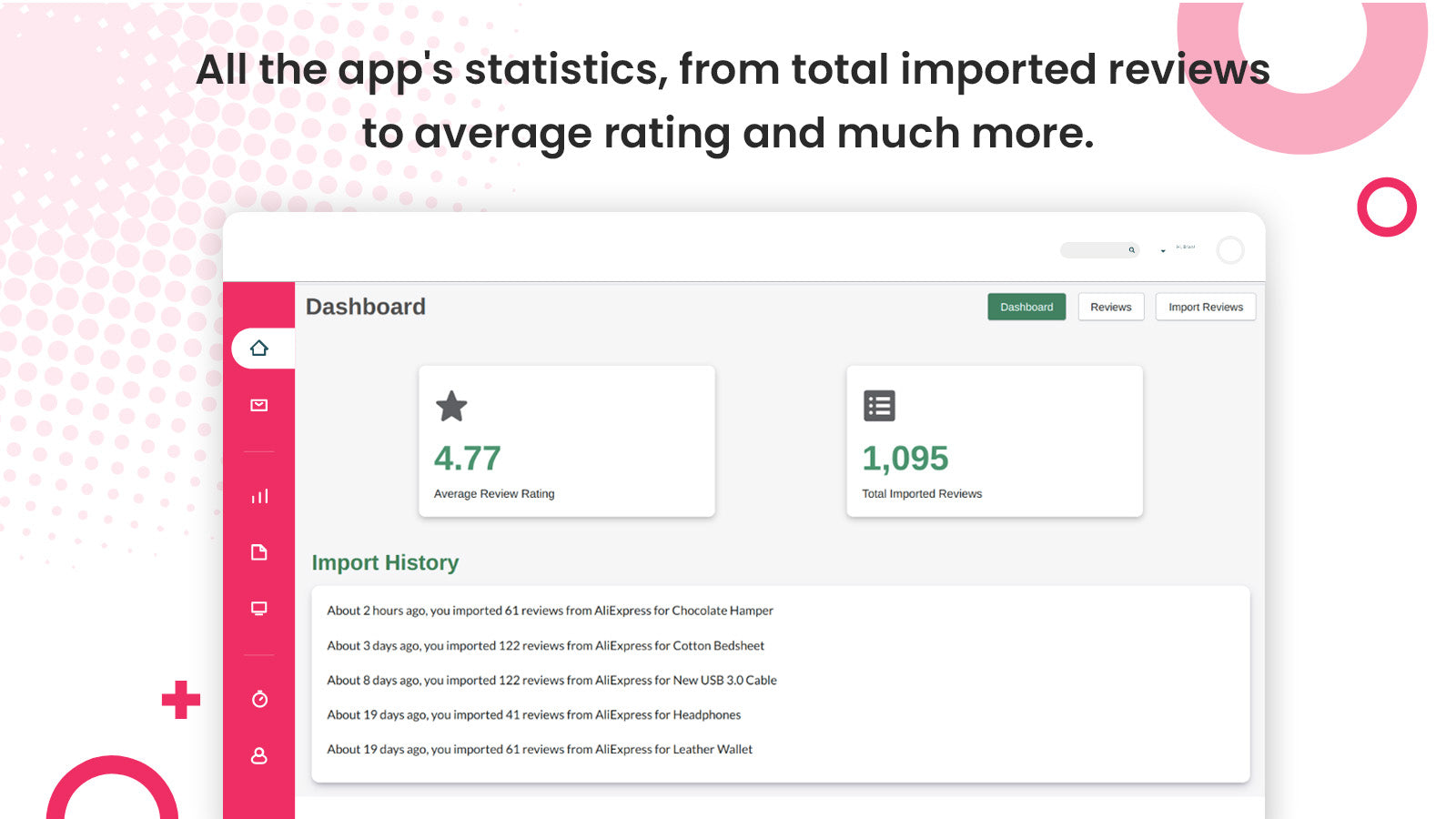Click the round user avatar
The height and width of the screenshot is (819, 1456).
(1230, 250)
